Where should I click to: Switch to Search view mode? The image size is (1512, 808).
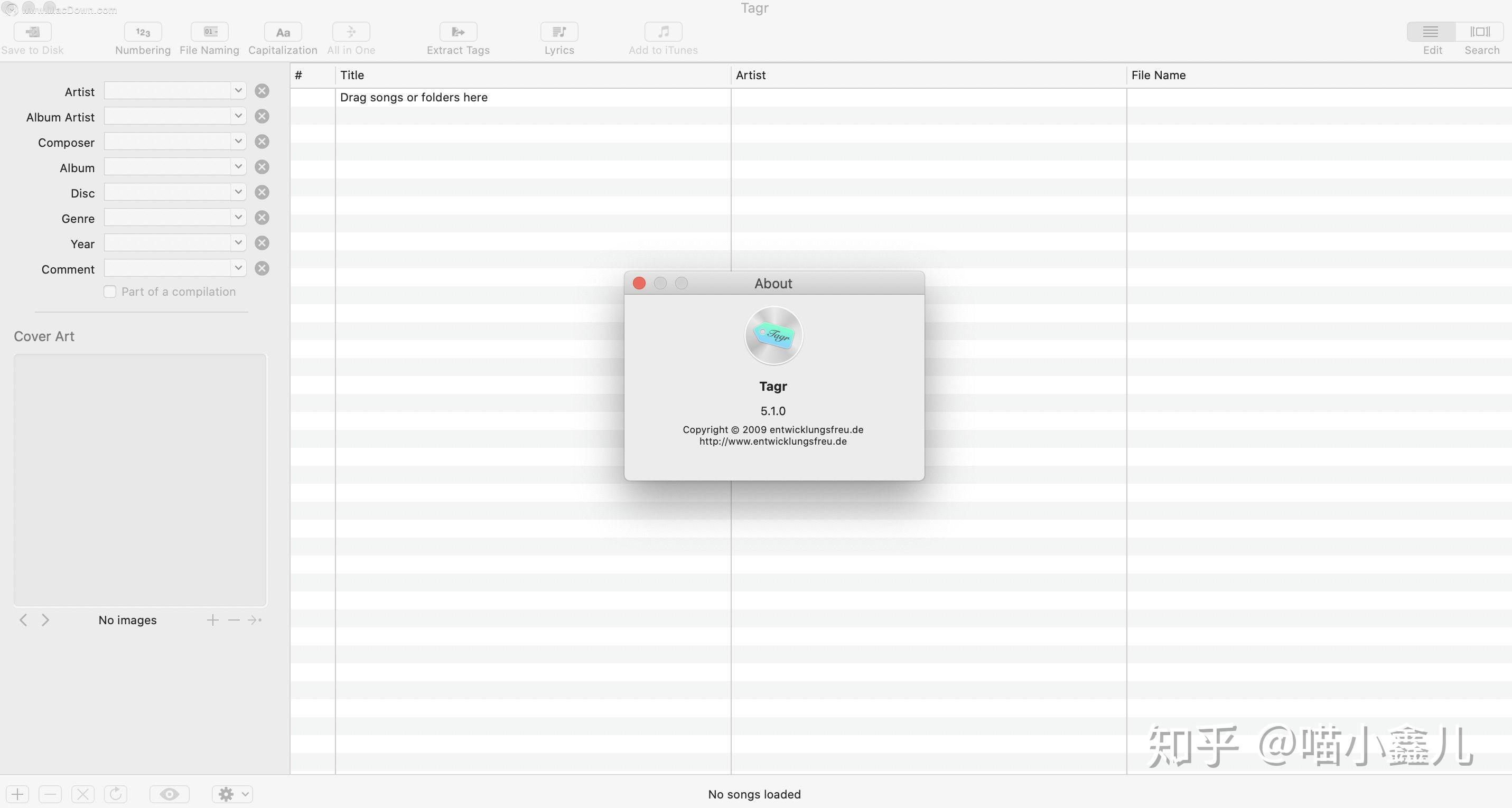click(x=1480, y=32)
